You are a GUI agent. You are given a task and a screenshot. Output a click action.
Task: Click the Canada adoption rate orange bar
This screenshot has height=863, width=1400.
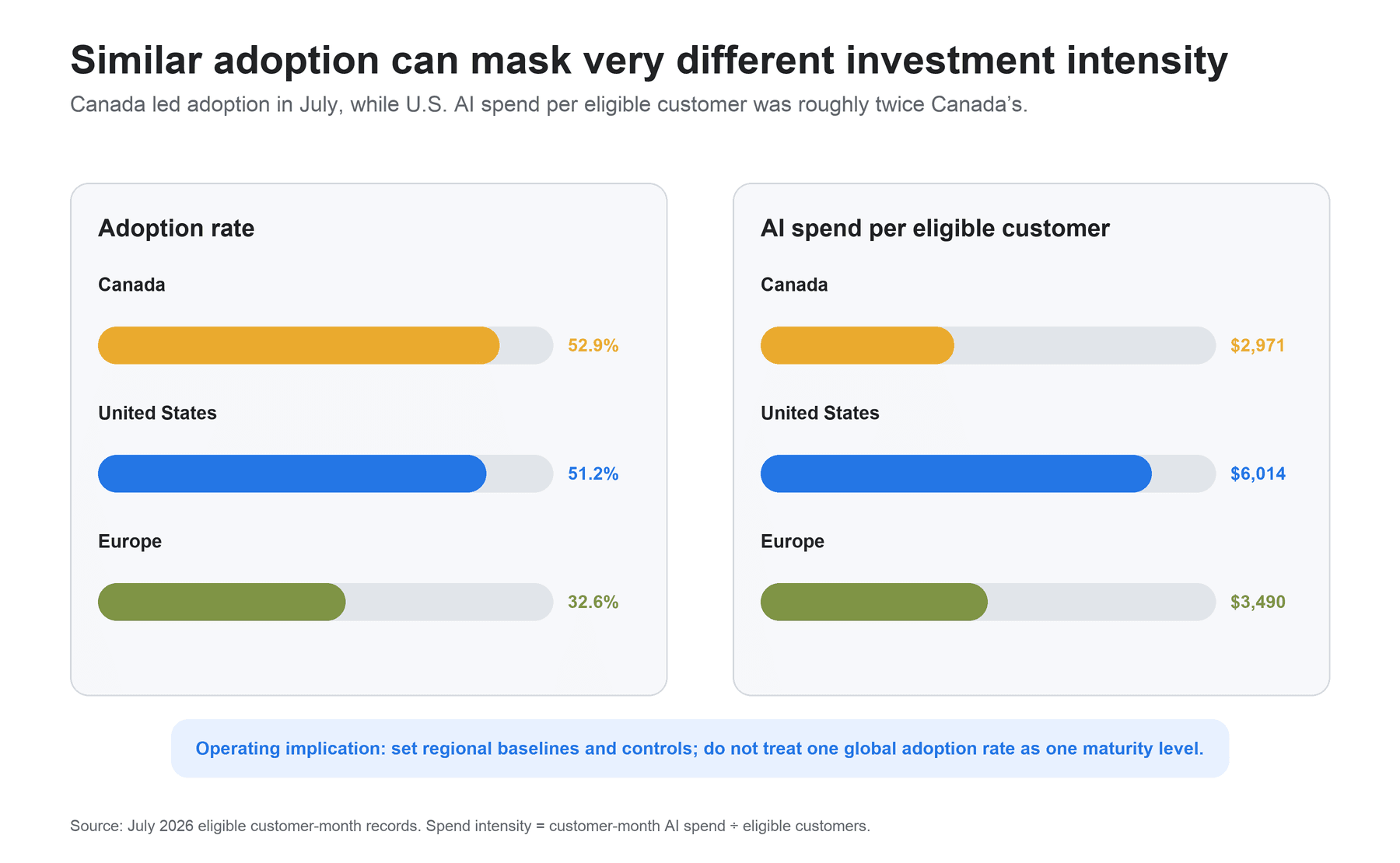299,345
